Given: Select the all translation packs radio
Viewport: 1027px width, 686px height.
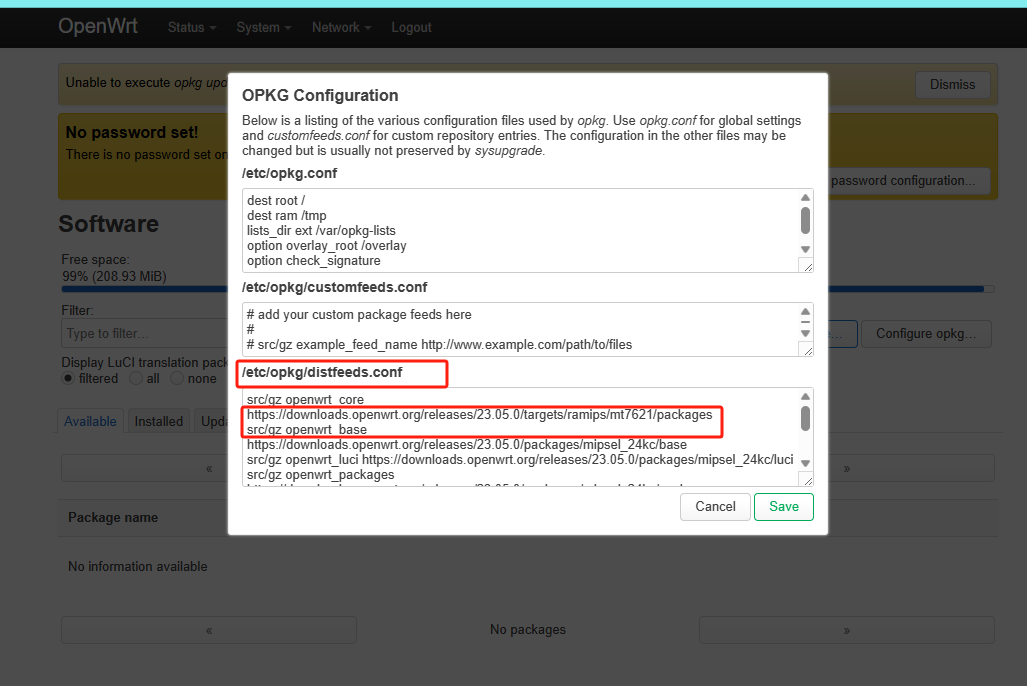Looking at the screenshot, I should [x=136, y=378].
